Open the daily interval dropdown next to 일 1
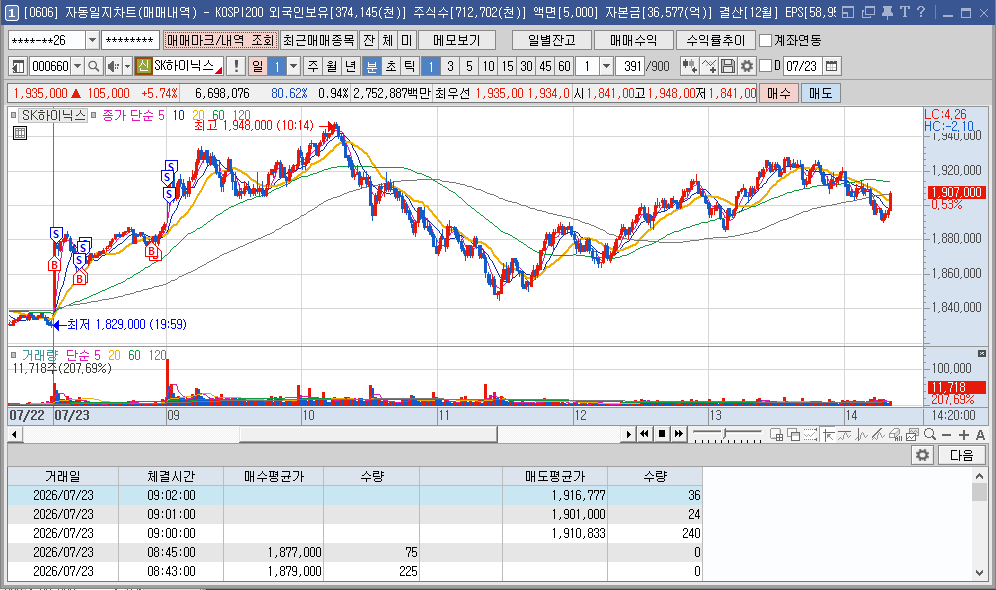The width and height of the screenshot is (996, 590). pos(293,66)
